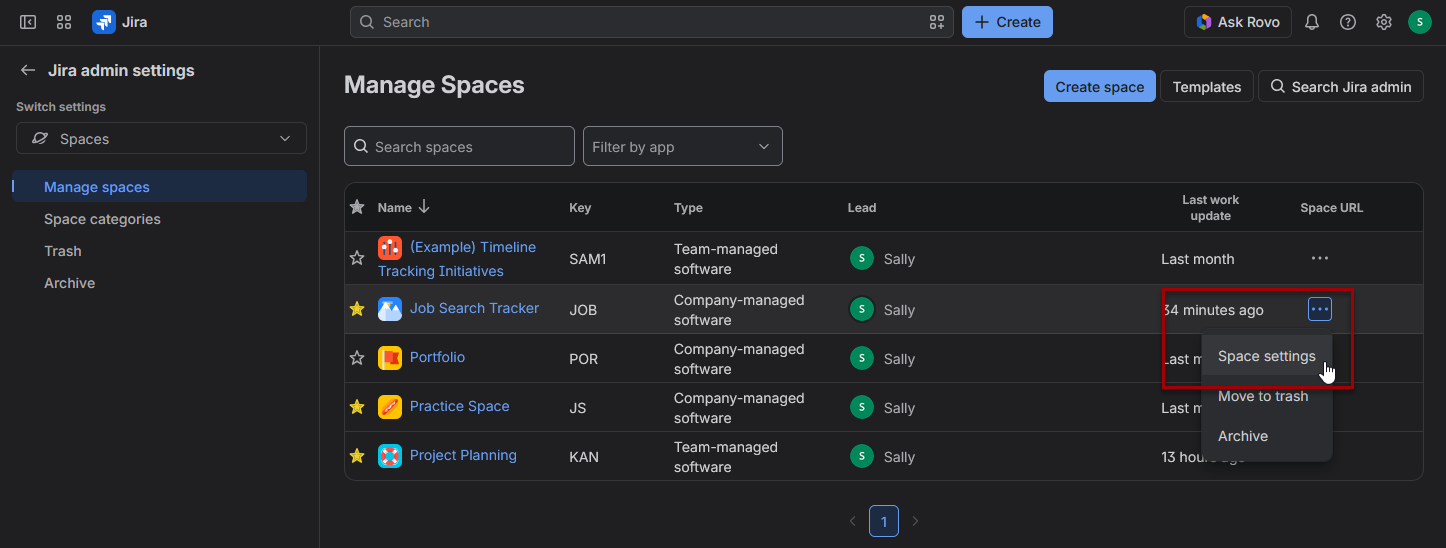The width and height of the screenshot is (1446, 548).
Task: Close the more actions menu for JOB space
Action: [x=1320, y=310]
